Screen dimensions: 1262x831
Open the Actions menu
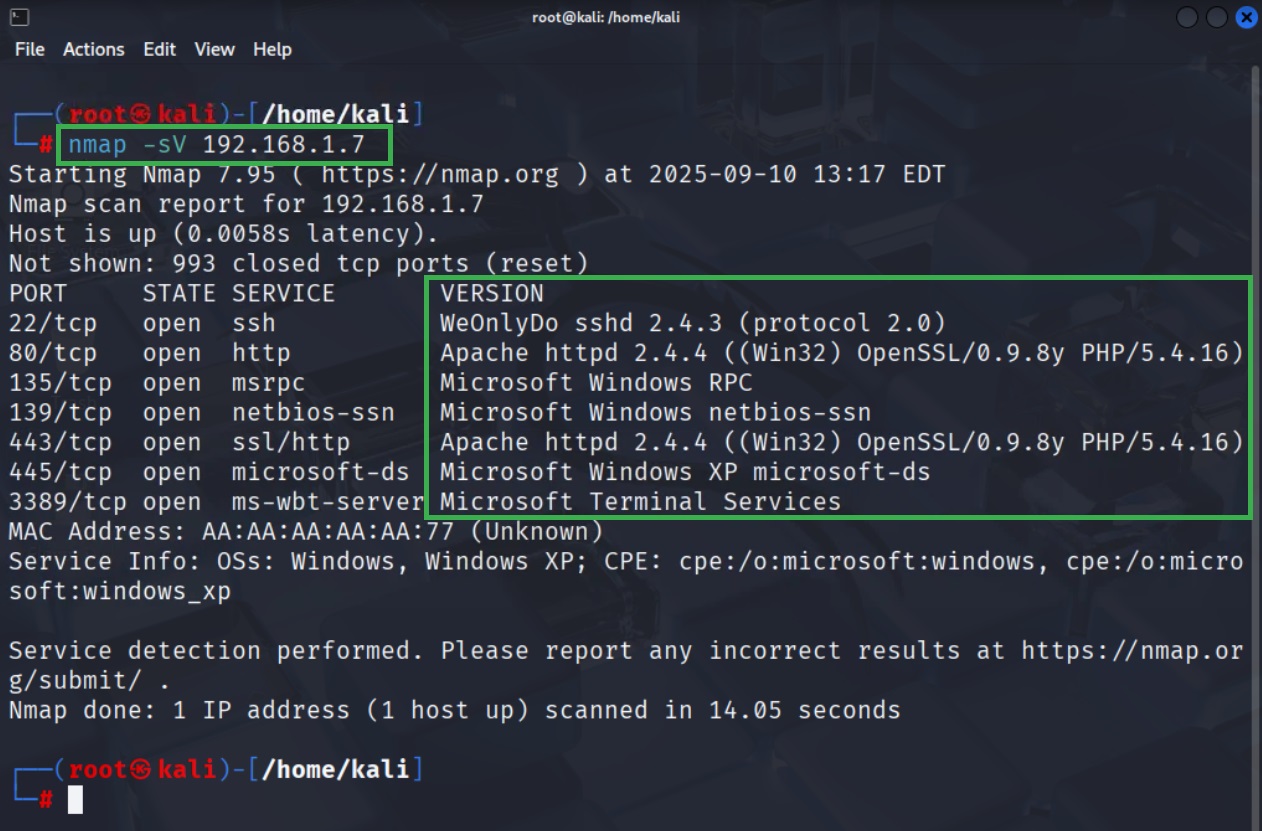(x=94, y=49)
